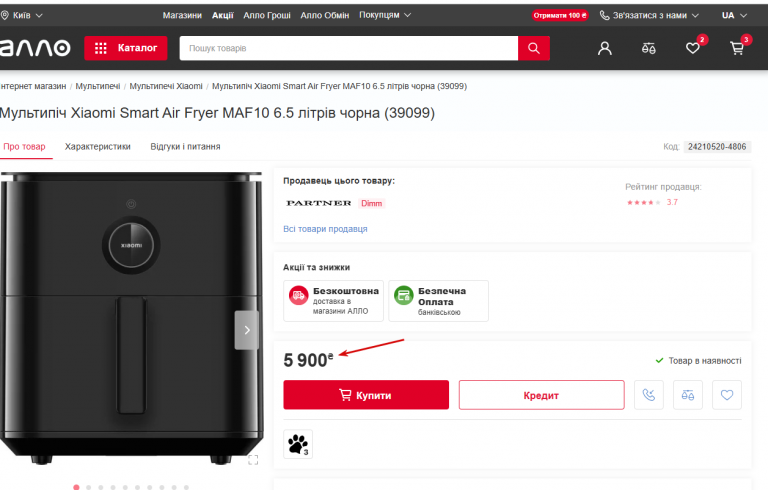Click the PARTNER seller logo
This screenshot has height=490, width=768.
tap(319, 203)
